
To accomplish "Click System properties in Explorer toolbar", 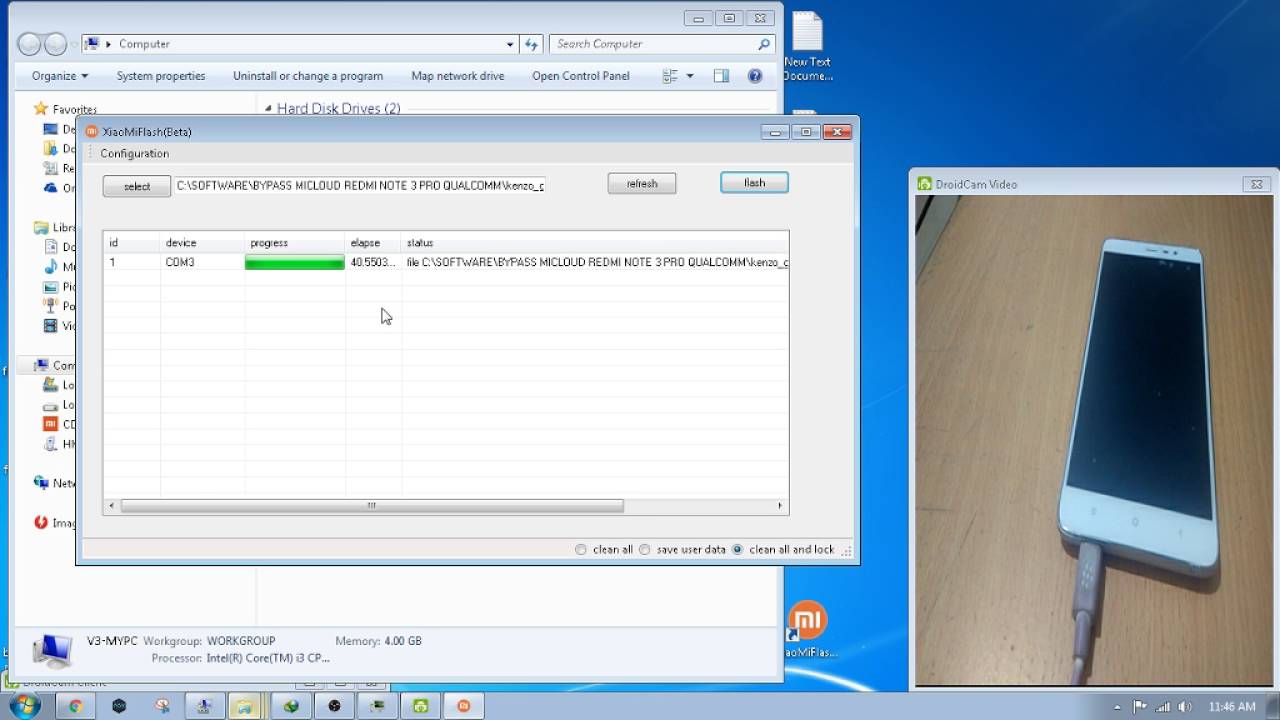I will tap(161, 76).
